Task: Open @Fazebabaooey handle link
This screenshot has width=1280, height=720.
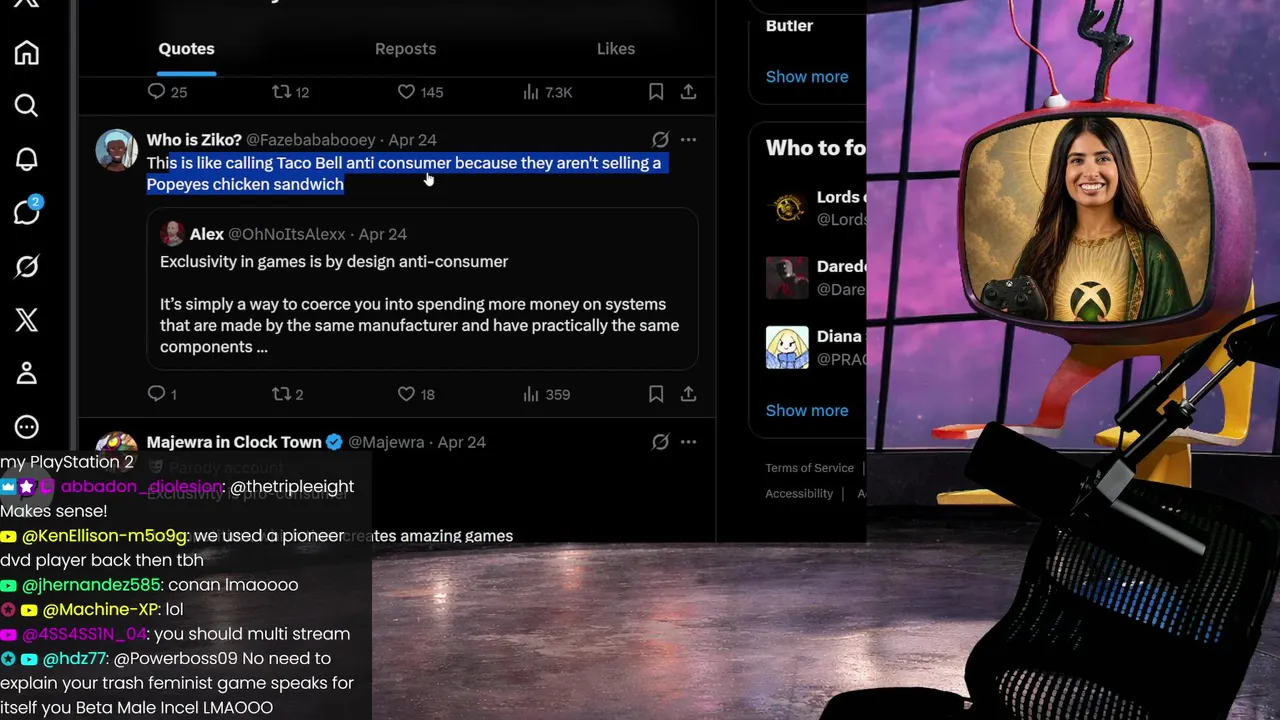Action: tap(311, 140)
